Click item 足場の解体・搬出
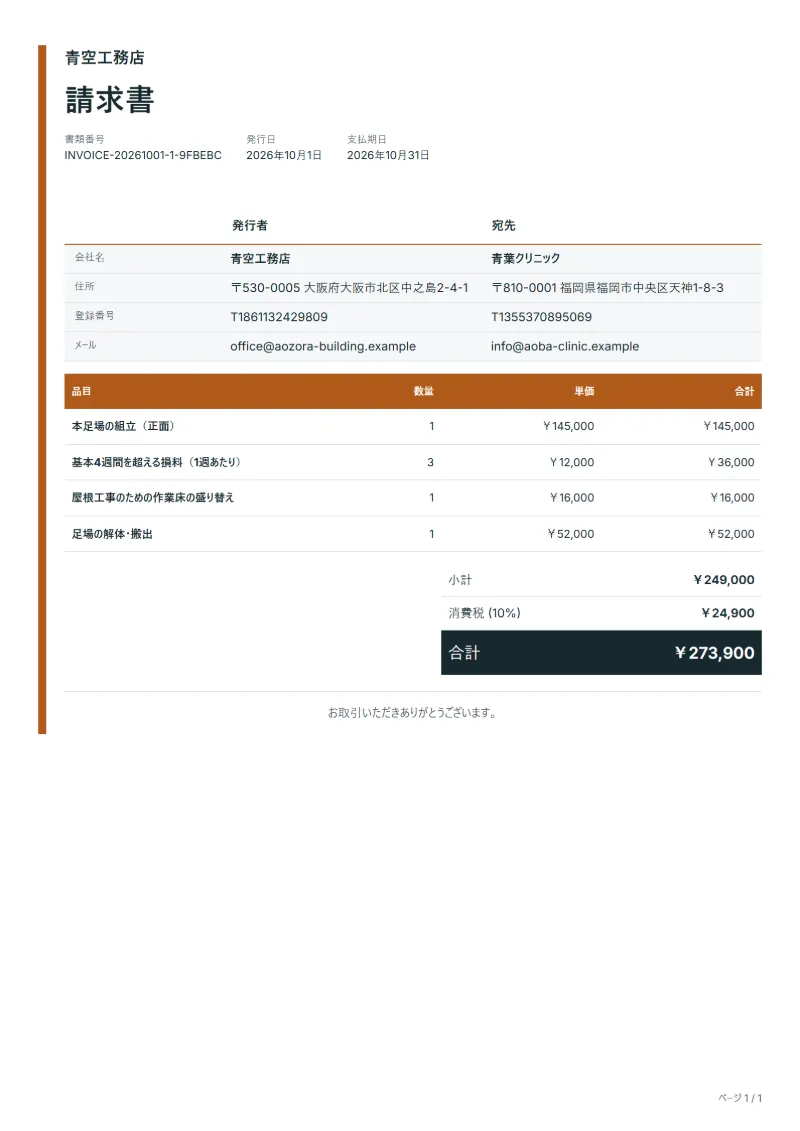Image resolution: width=800 pixels, height=1131 pixels. coord(112,534)
